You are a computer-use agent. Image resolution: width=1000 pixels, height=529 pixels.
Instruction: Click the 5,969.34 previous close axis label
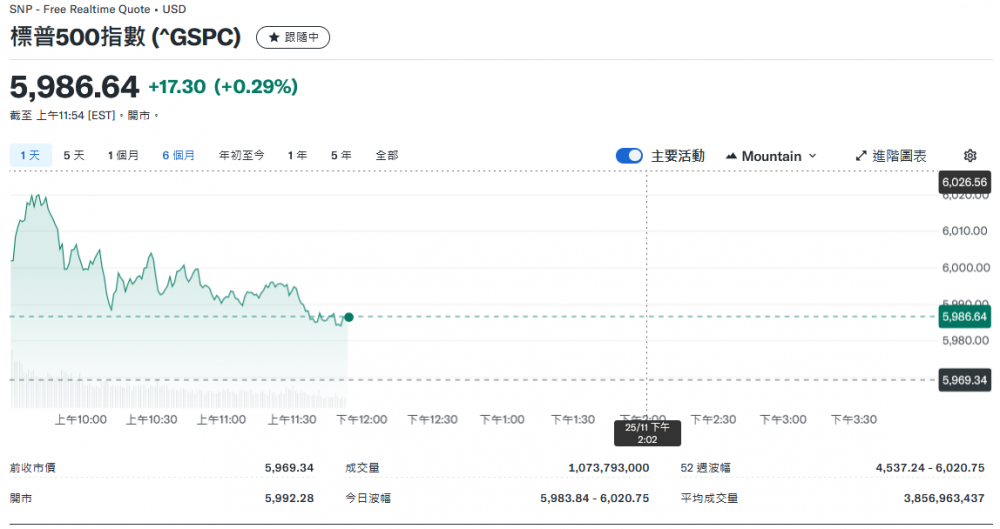click(x=964, y=380)
